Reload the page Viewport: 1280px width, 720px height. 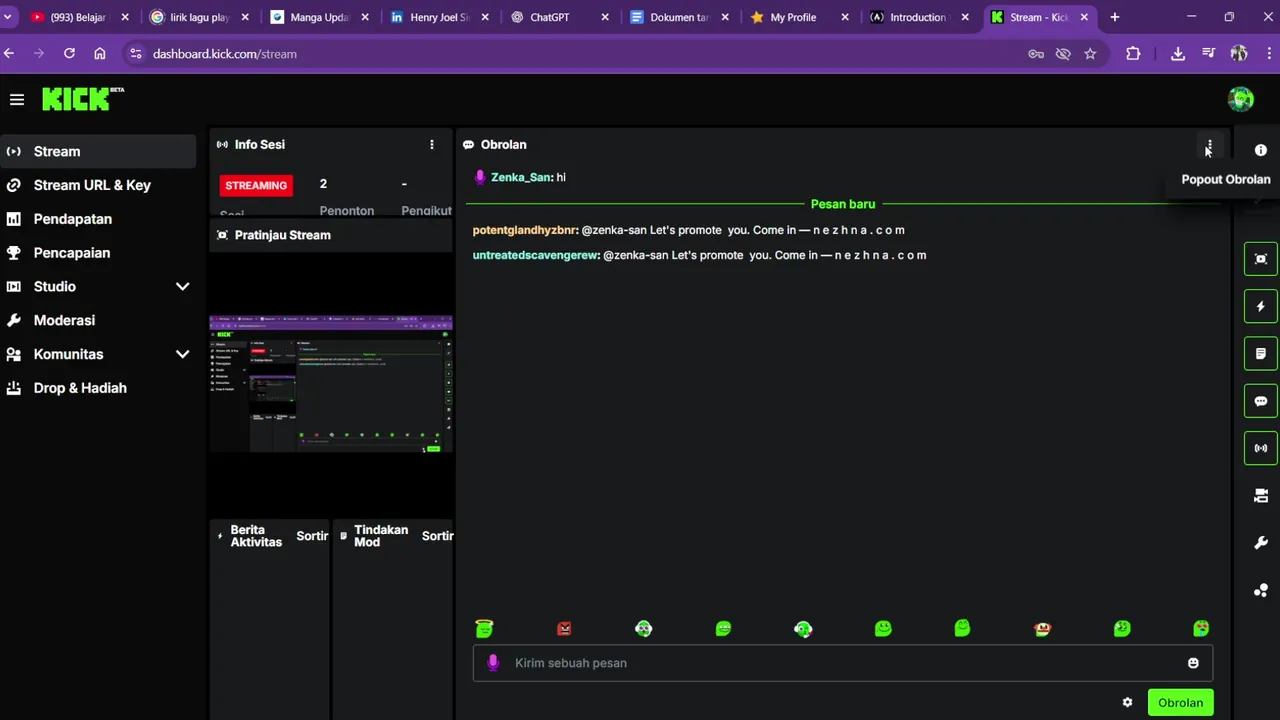click(69, 54)
